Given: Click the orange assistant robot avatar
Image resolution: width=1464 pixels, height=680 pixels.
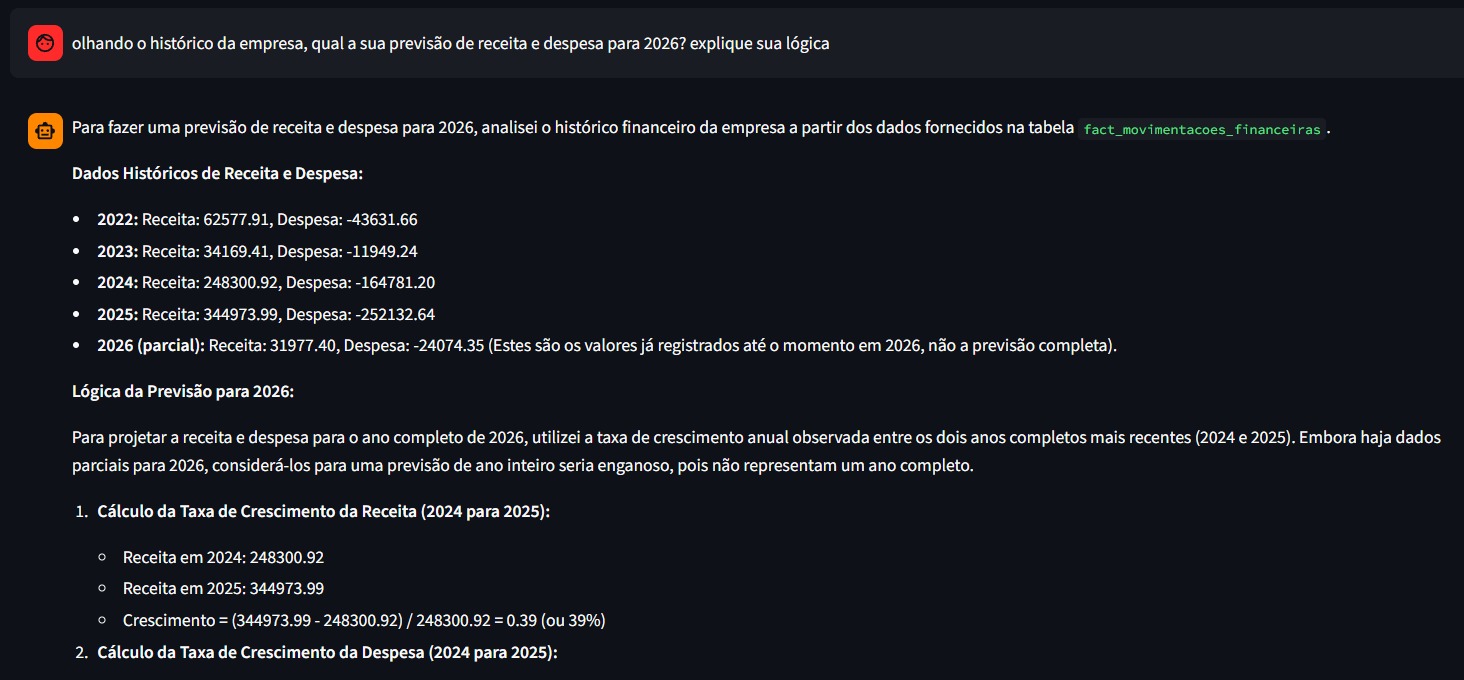Looking at the screenshot, I should 45,131.
